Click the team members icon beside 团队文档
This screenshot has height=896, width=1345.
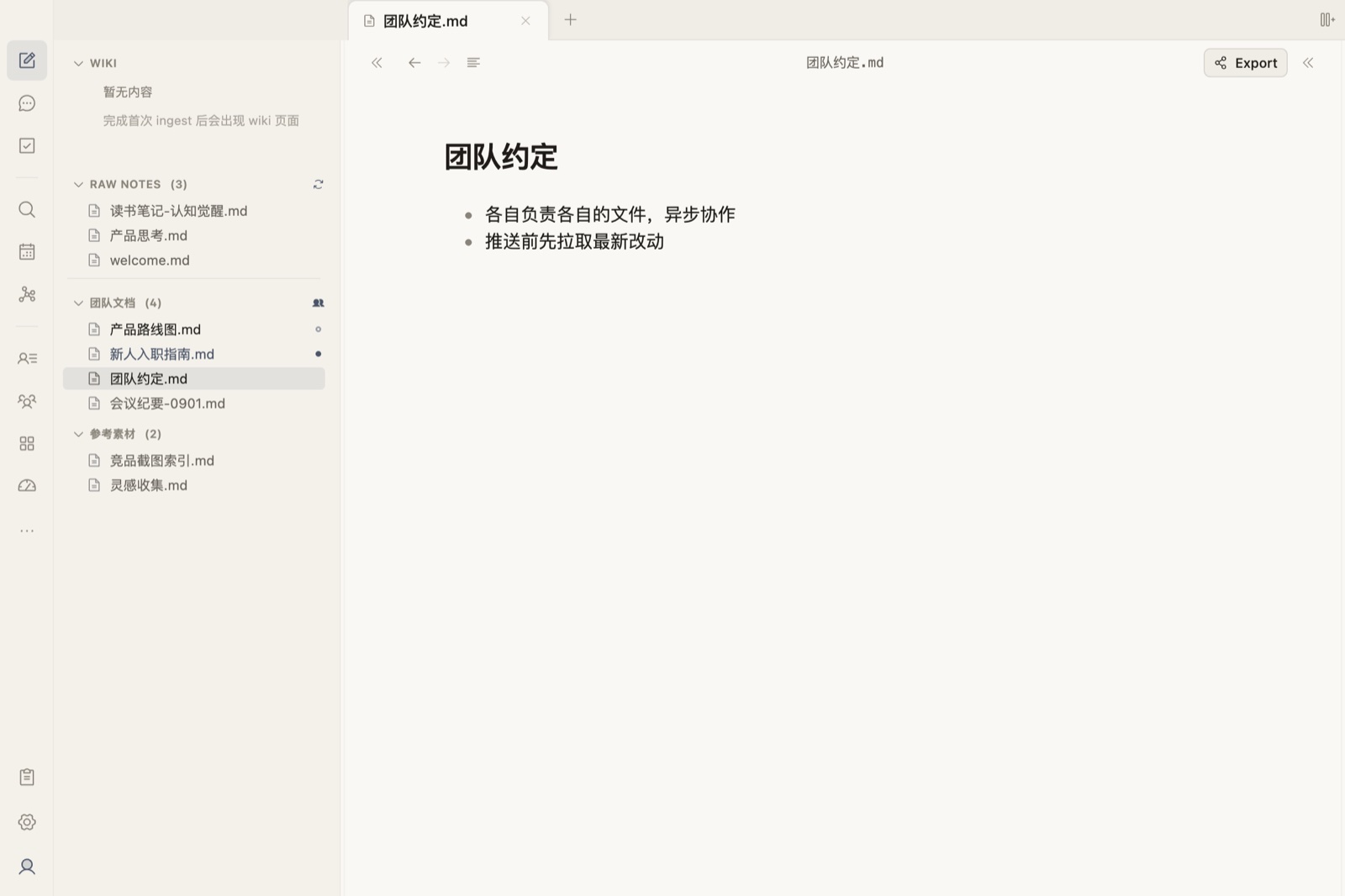pyautogui.click(x=318, y=303)
